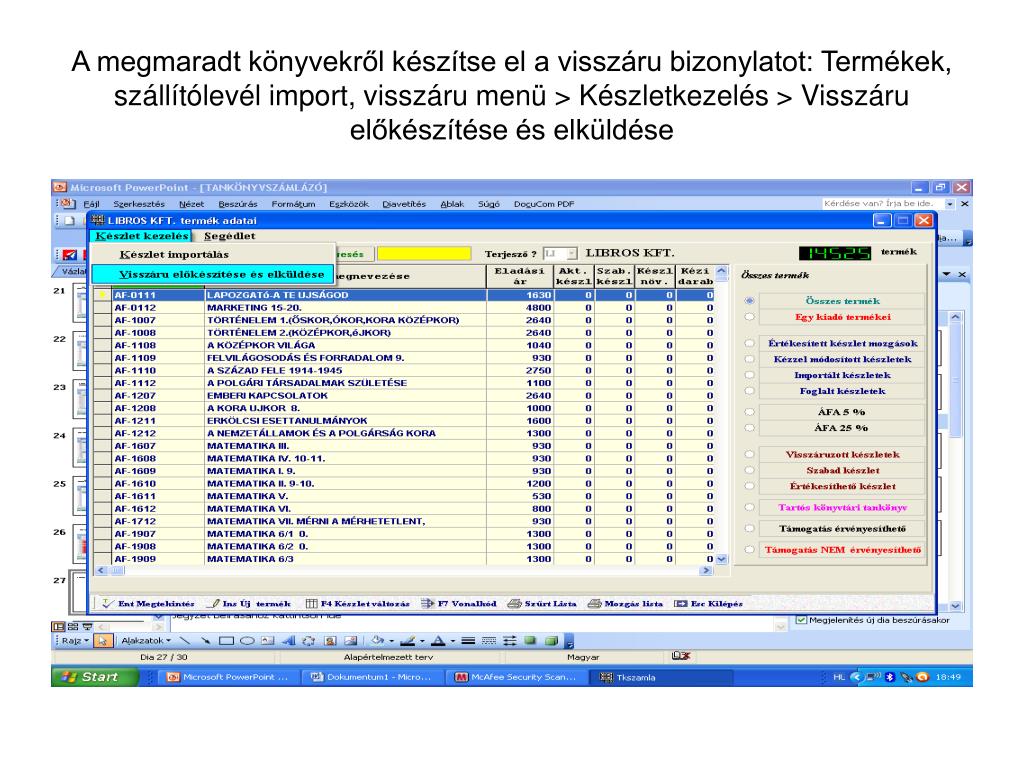
Task: Expand the drawing toolbar options chevron
Action: (x=568, y=641)
